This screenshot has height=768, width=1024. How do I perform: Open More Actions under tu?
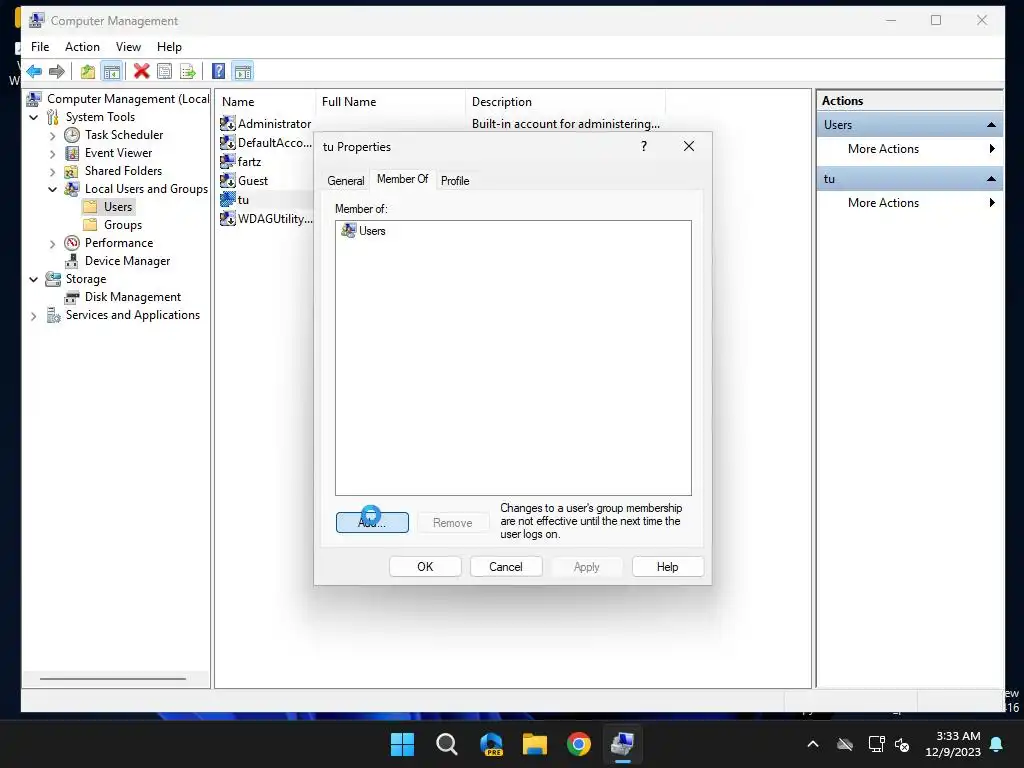coord(910,203)
